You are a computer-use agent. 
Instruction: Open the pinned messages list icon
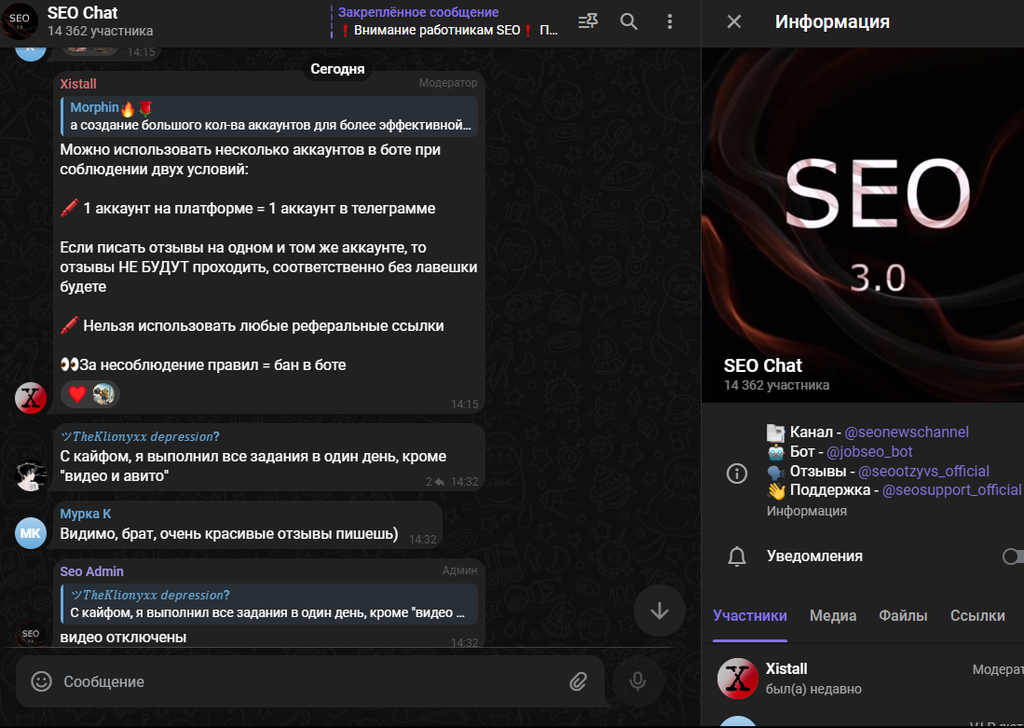pos(588,22)
